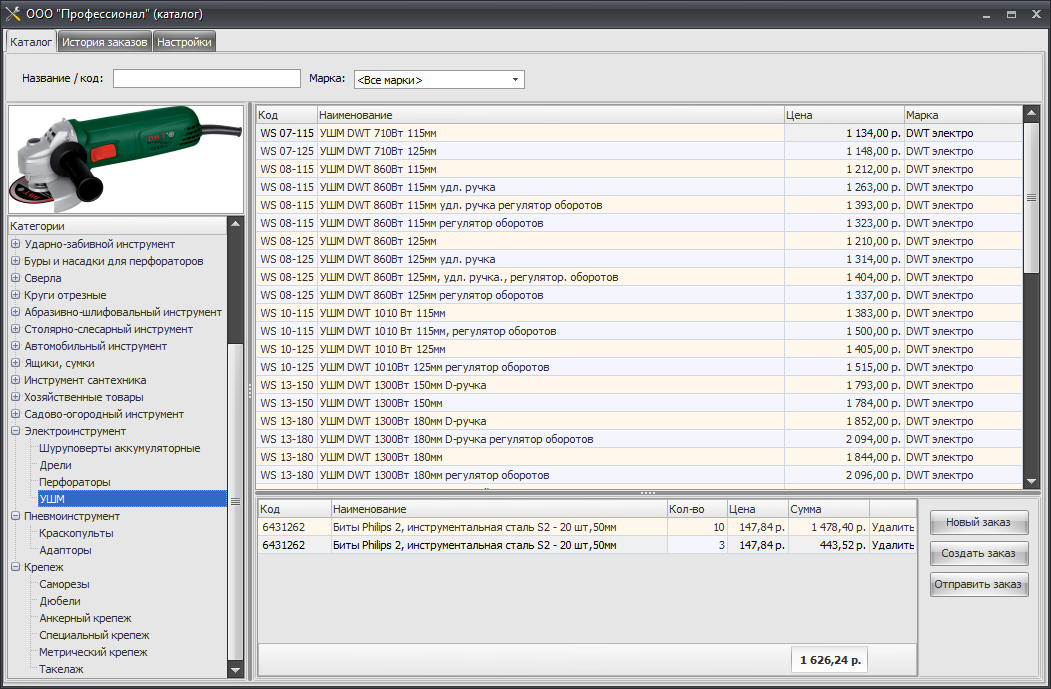Screen dimensions: 1051x689
Task: Minimize the каталог window
Action: point(987,14)
